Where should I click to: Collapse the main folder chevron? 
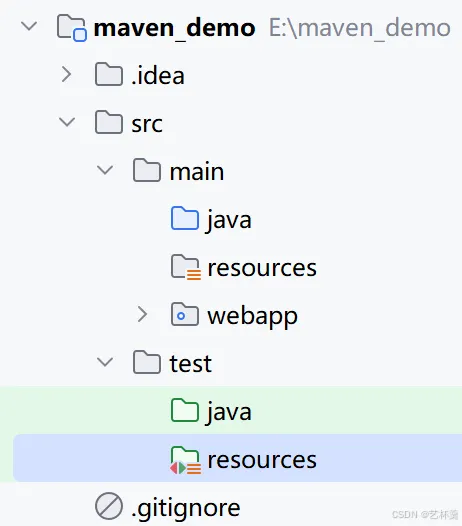[x=105, y=170]
